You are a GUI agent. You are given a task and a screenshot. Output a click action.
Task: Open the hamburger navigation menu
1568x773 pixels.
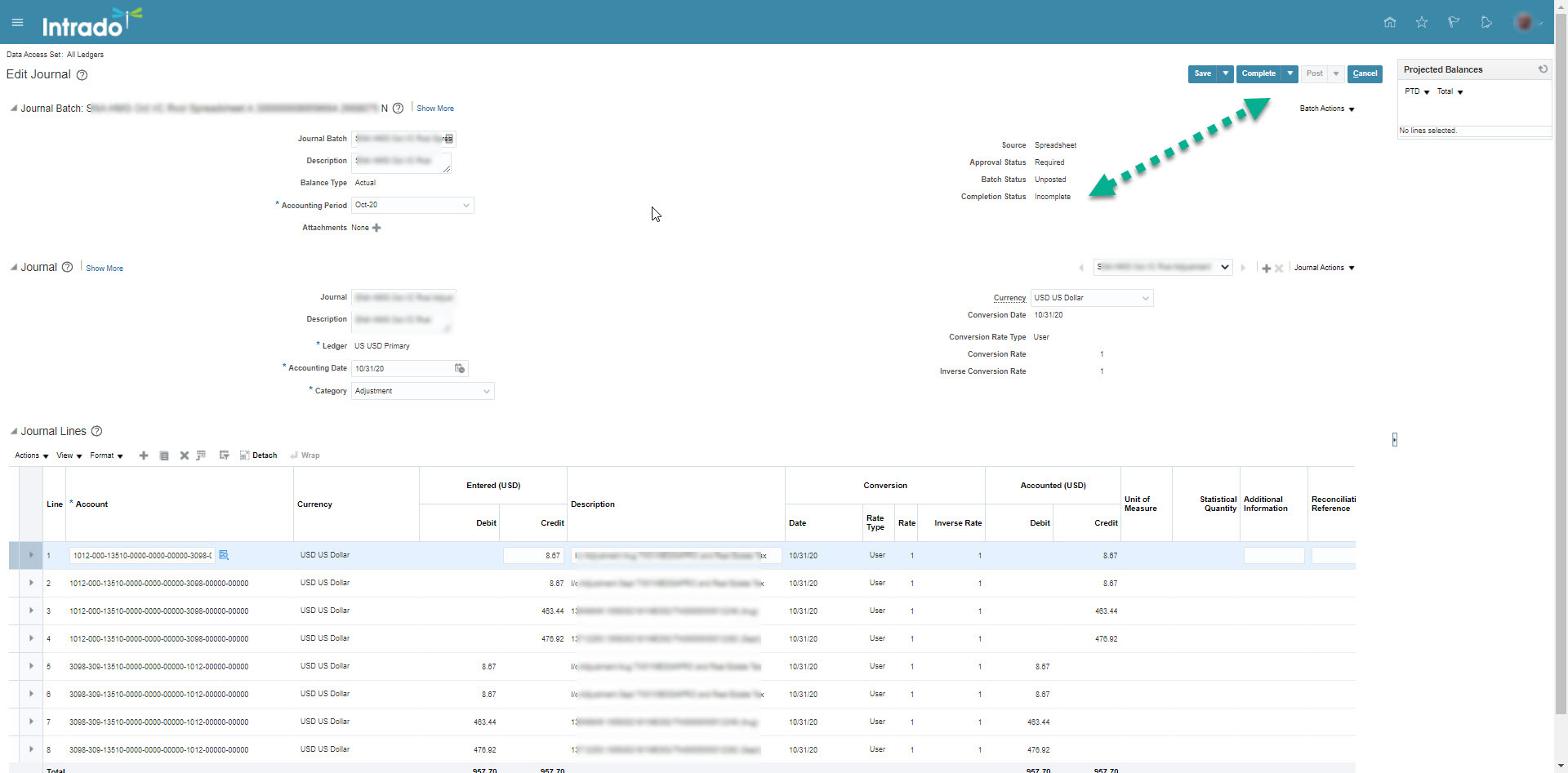coord(17,22)
